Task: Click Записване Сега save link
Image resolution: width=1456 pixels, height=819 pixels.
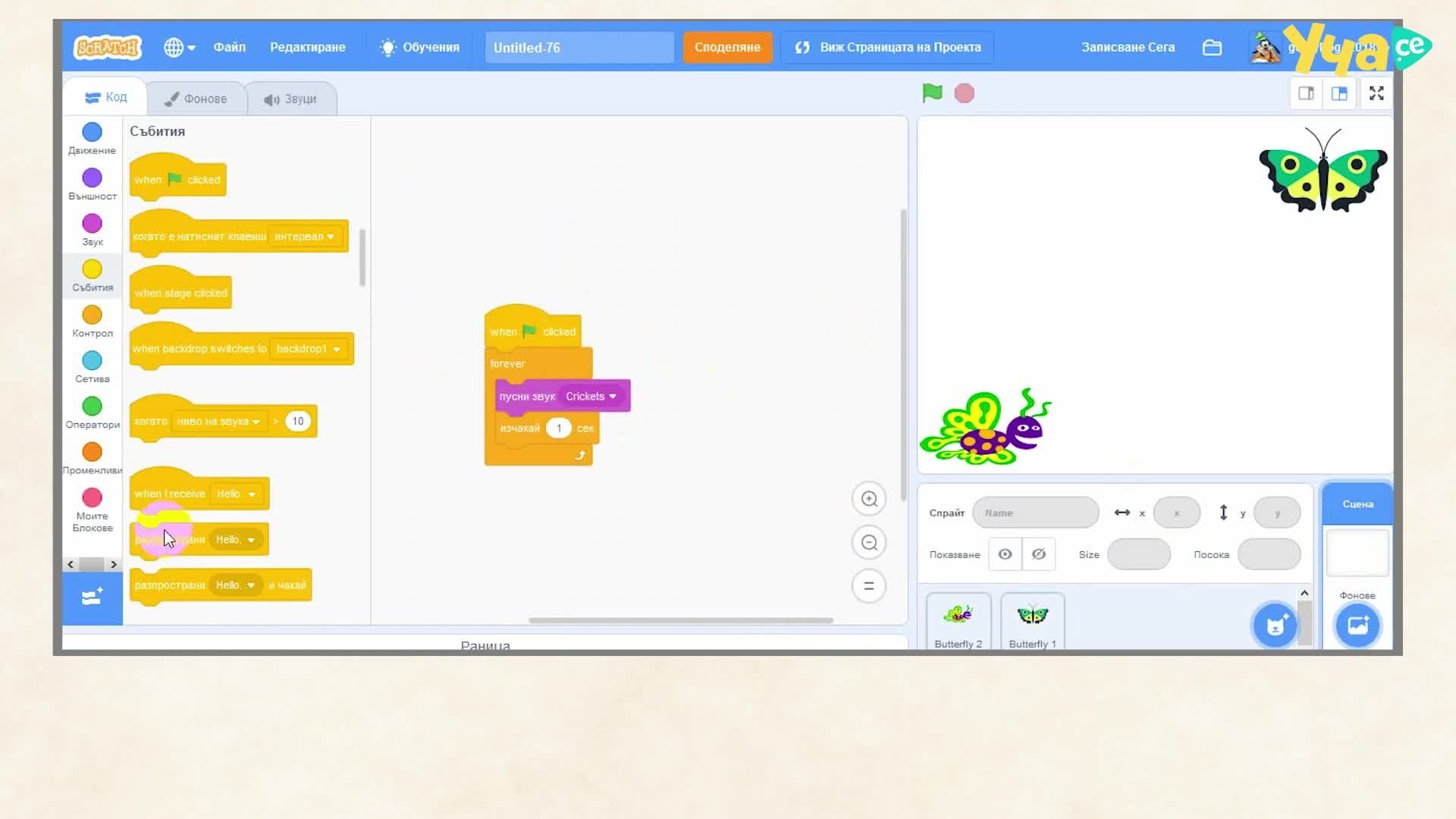Action: point(1128,47)
